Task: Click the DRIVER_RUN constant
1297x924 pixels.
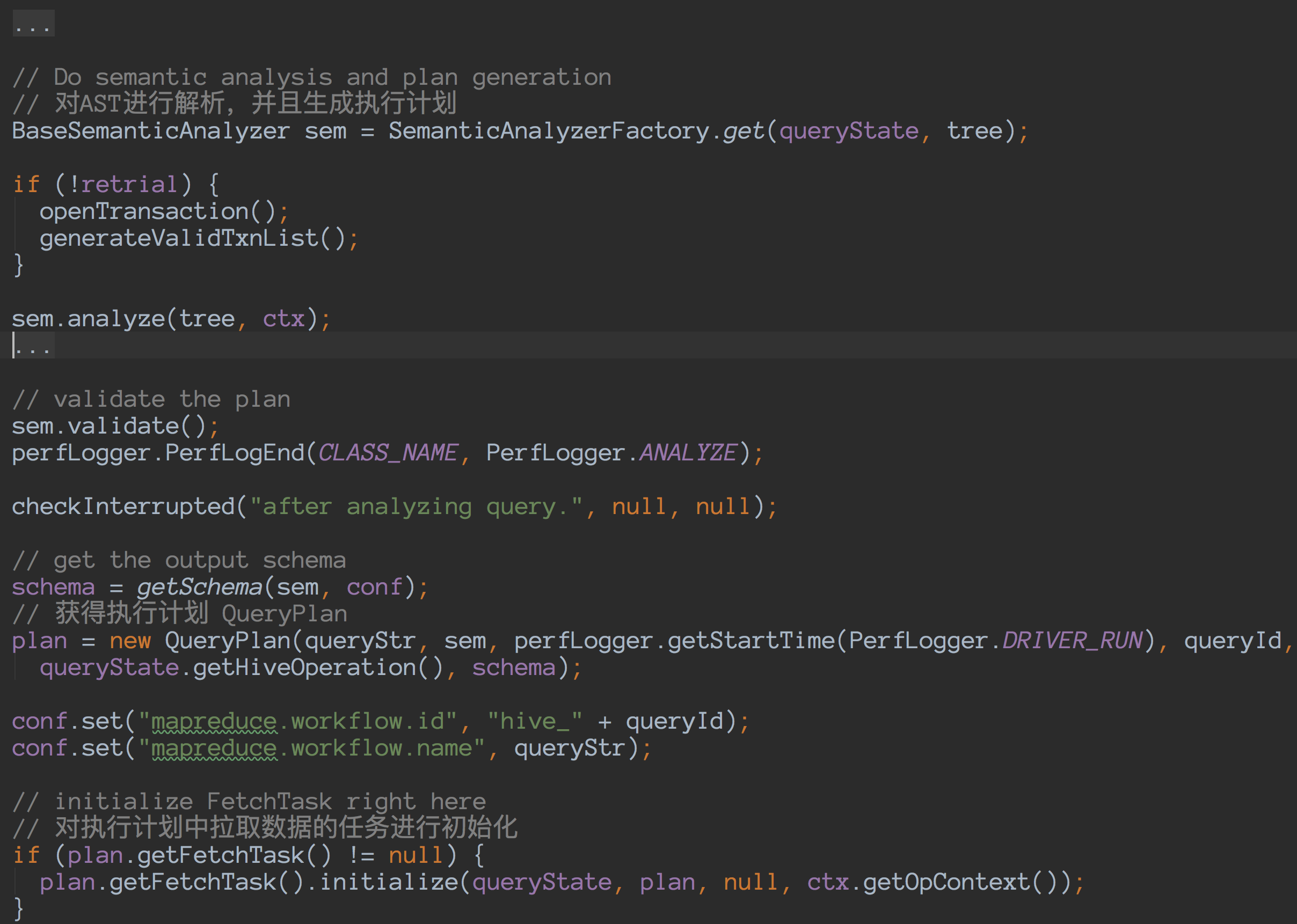Action: pos(1072,641)
